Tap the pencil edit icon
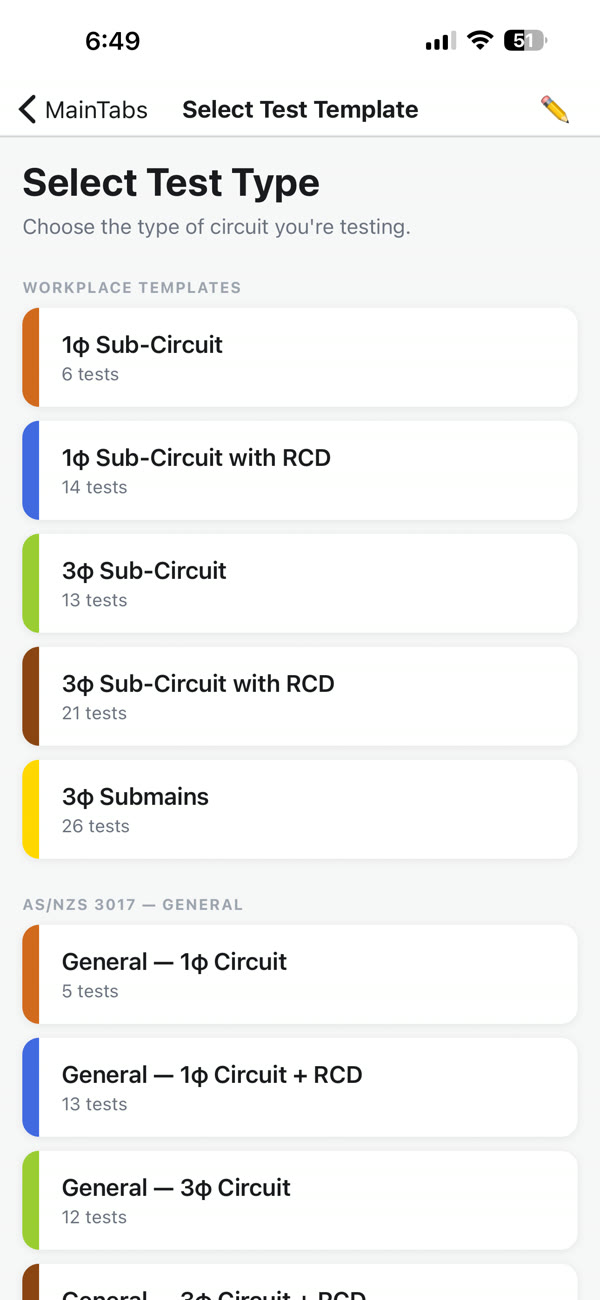This screenshot has width=600, height=1300. [x=555, y=110]
